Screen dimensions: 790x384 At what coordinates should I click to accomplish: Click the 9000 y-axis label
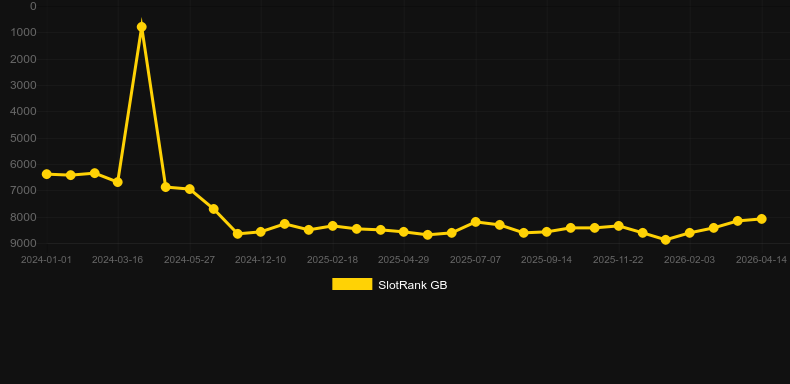point(24,243)
